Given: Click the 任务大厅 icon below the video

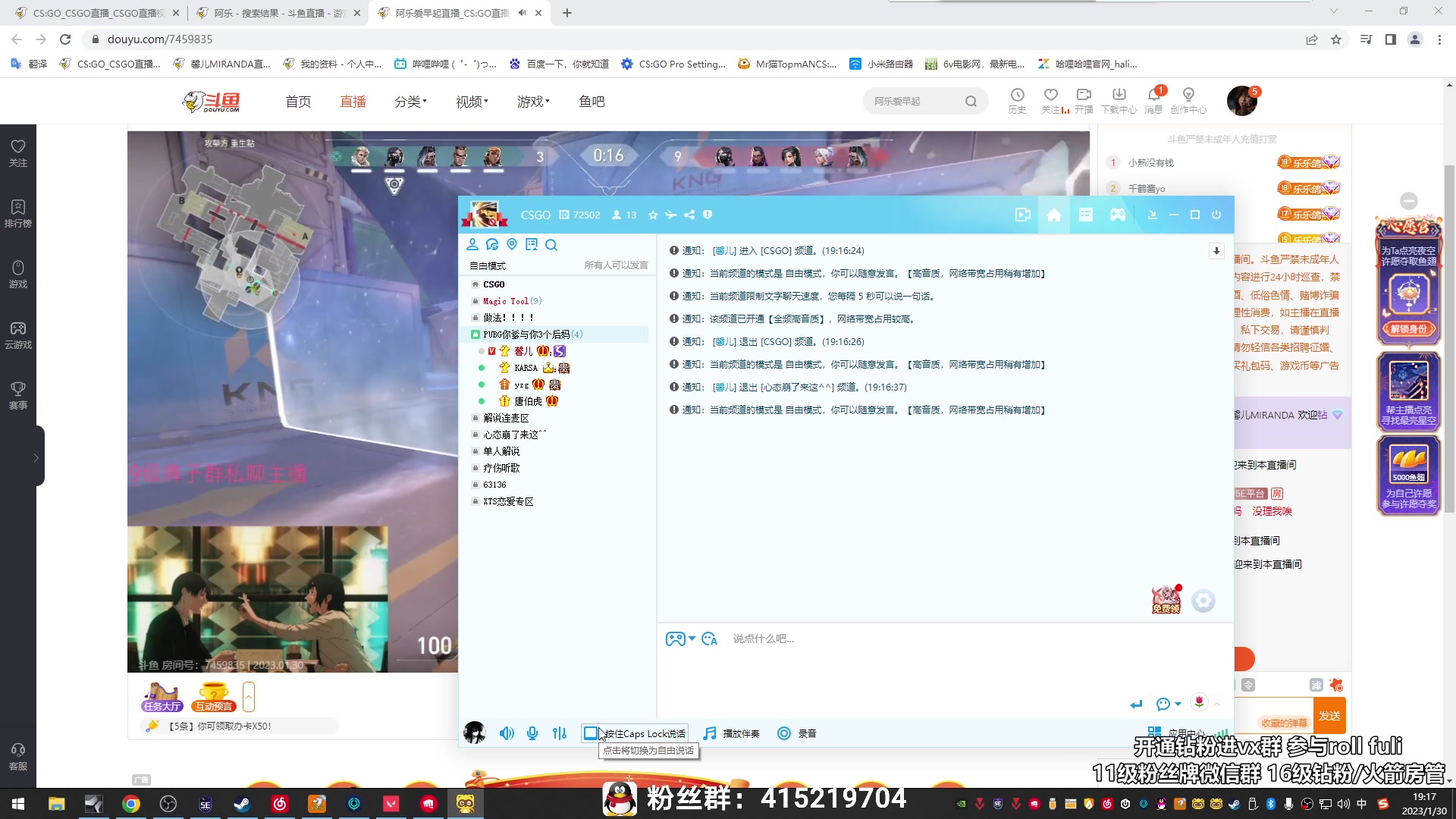Looking at the screenshot, I should pyautogui.click(x=162, y=697).
